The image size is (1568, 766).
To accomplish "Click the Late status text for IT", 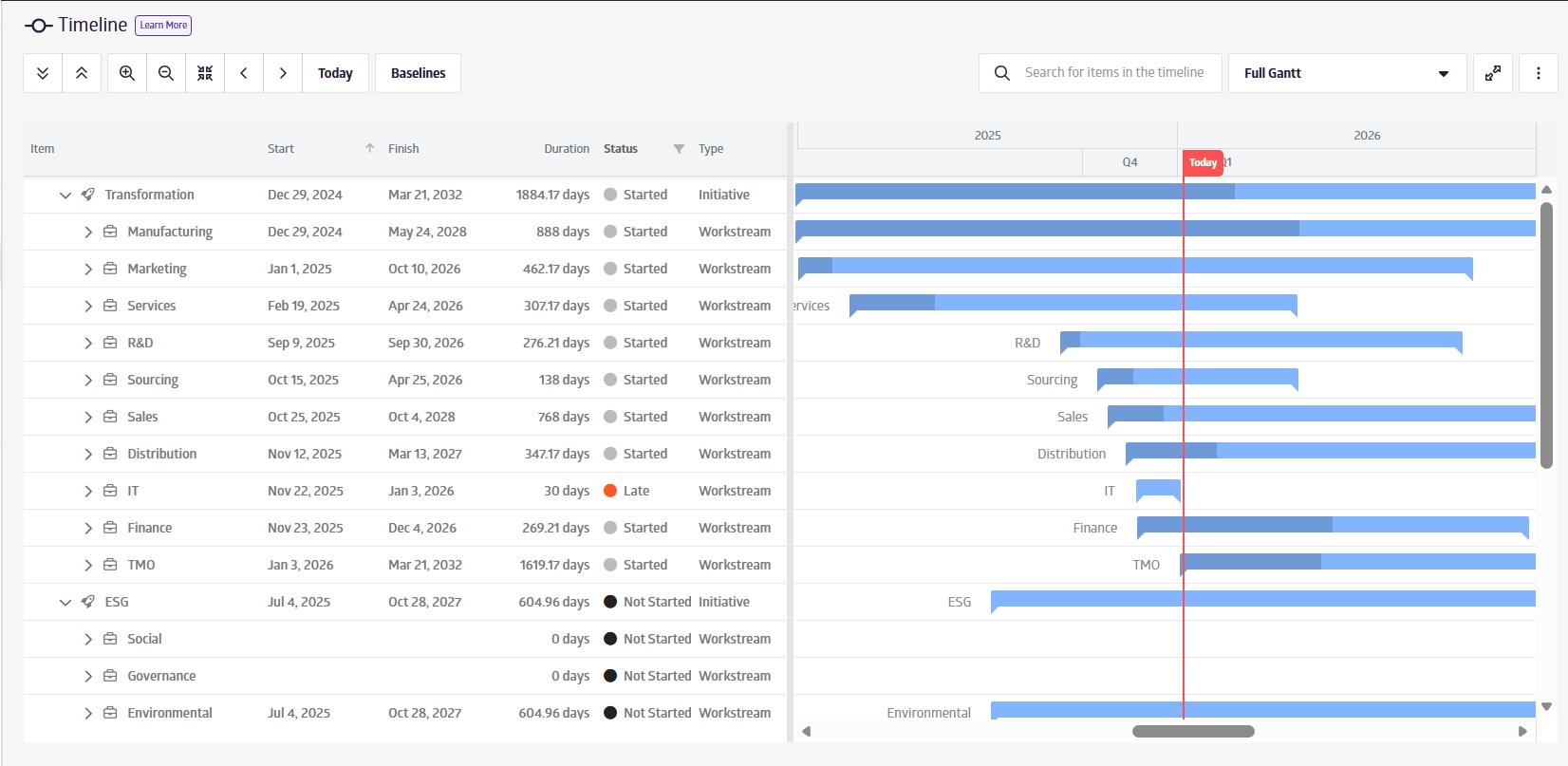I will [x=637, y=491].
